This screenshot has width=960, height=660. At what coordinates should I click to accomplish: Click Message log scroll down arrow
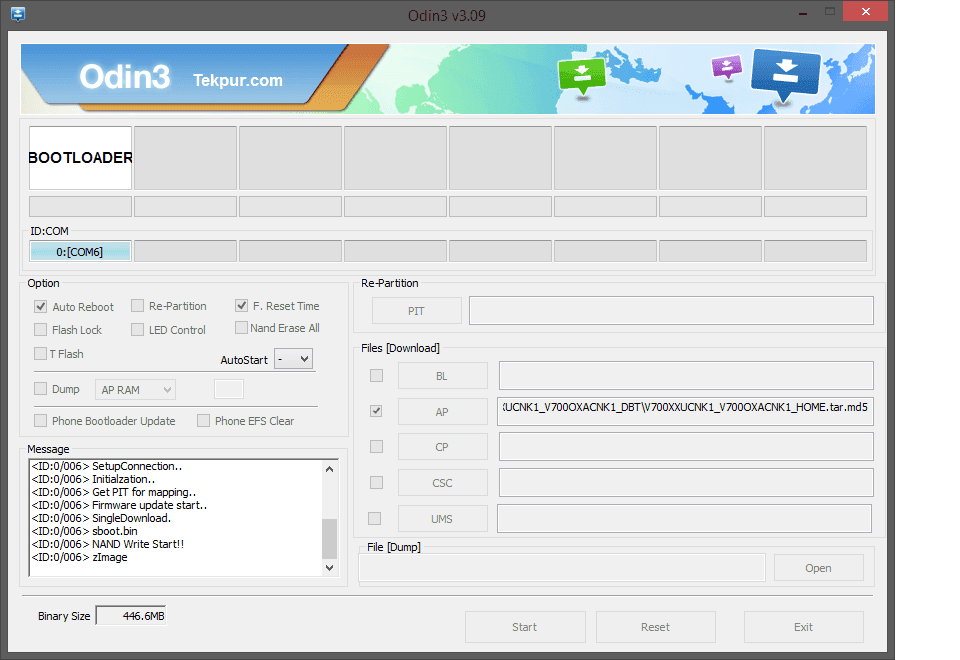(329, 568)
